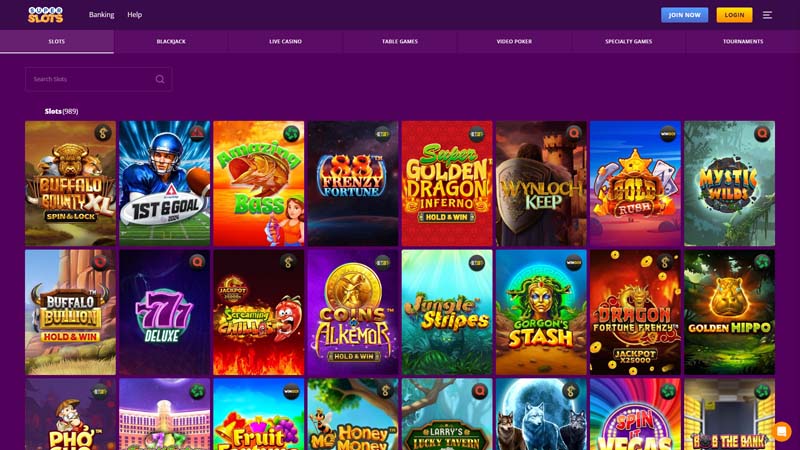The width and height of the screenshot is (800, 450).
Task: Open Buffalo Bounty XL game thumbnail
Action: (x=70, y=184)
